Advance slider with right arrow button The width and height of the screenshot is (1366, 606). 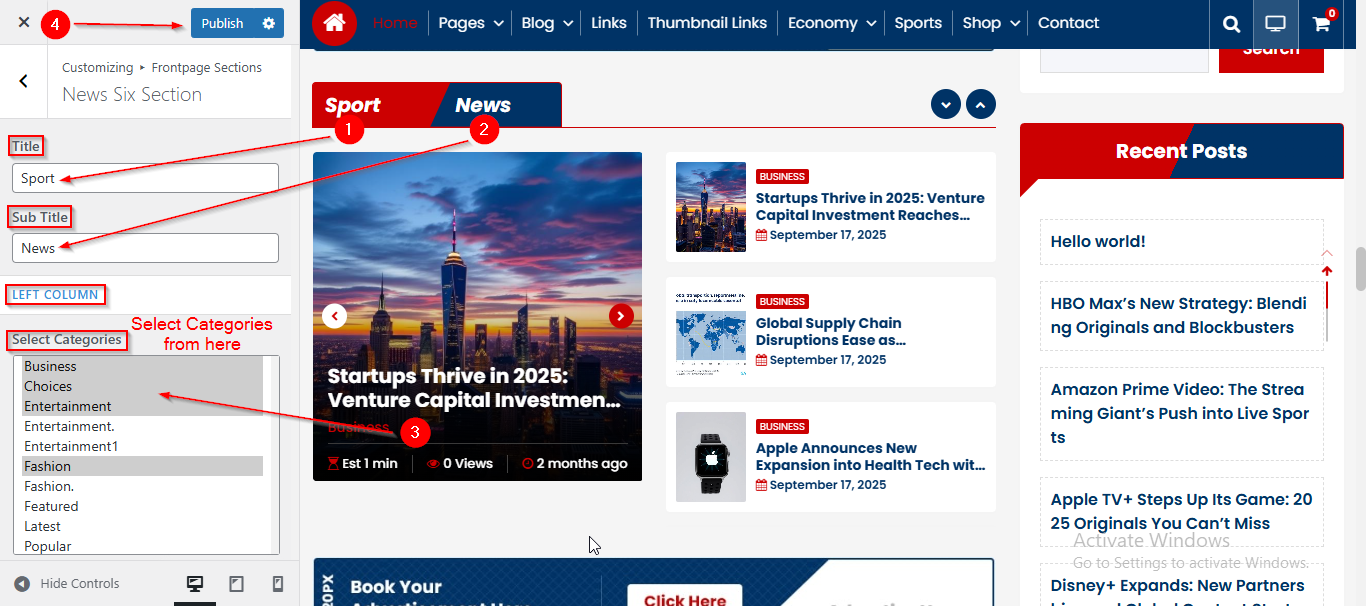(x=621, y=316)
